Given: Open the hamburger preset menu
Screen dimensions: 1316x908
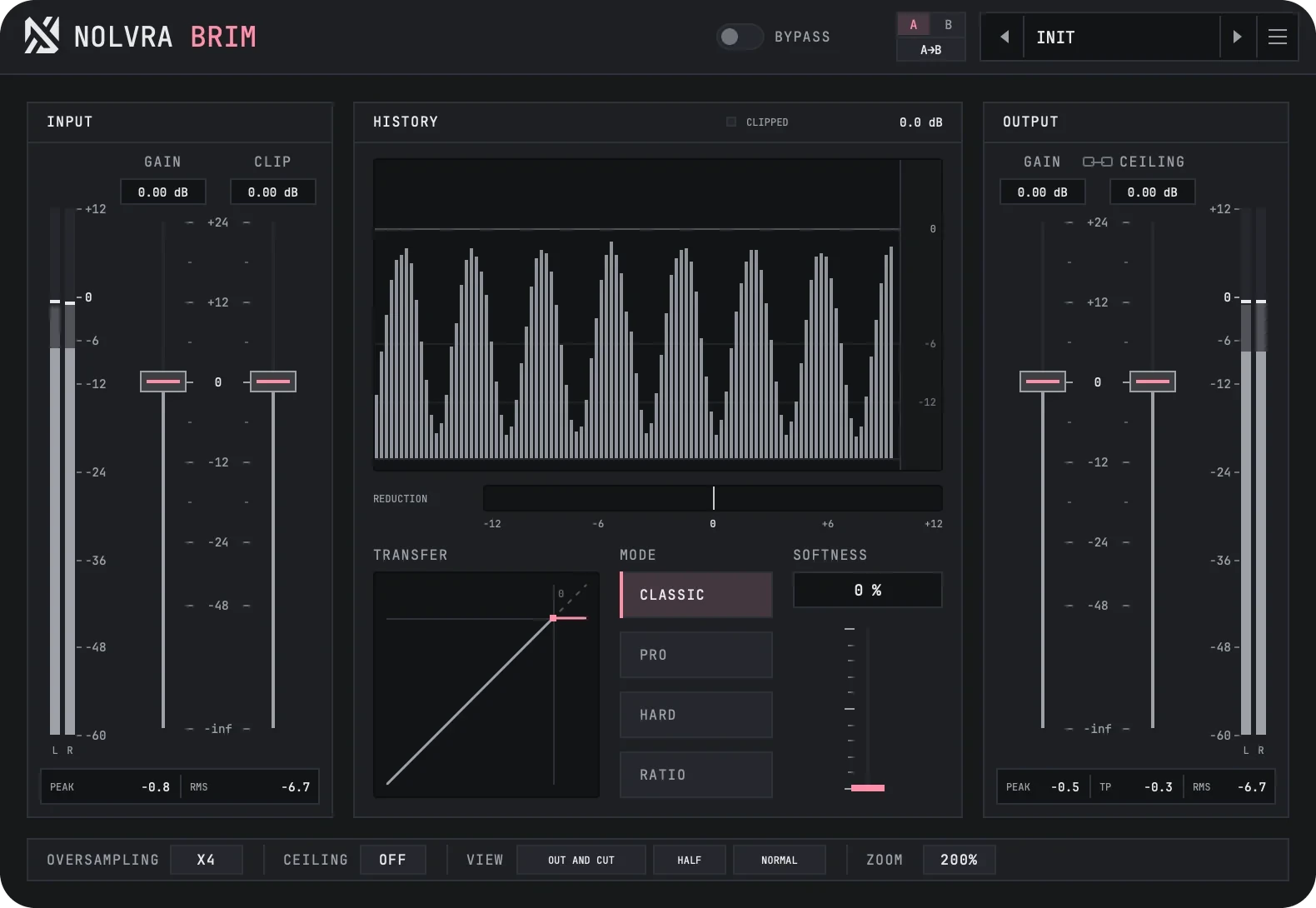Looking at the screenshot, I should point(1278,37).
